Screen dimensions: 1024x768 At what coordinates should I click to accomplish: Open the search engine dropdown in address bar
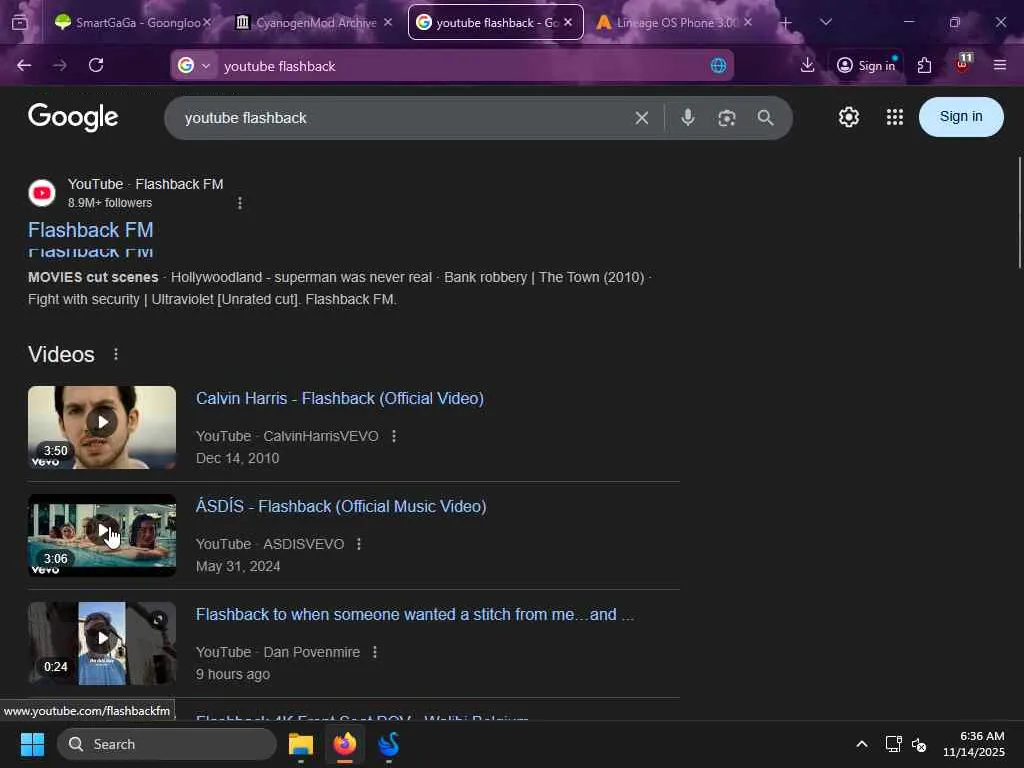tap(194, 65)
